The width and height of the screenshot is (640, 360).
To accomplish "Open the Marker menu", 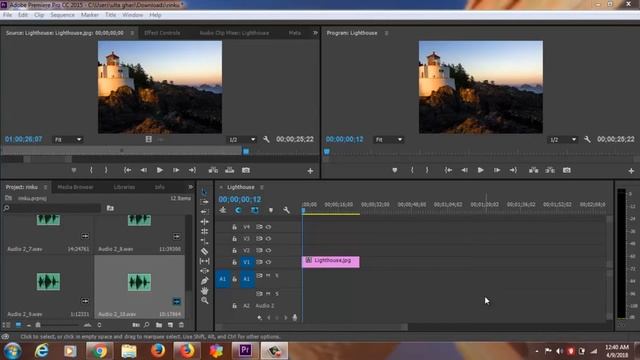I will 90,15.
